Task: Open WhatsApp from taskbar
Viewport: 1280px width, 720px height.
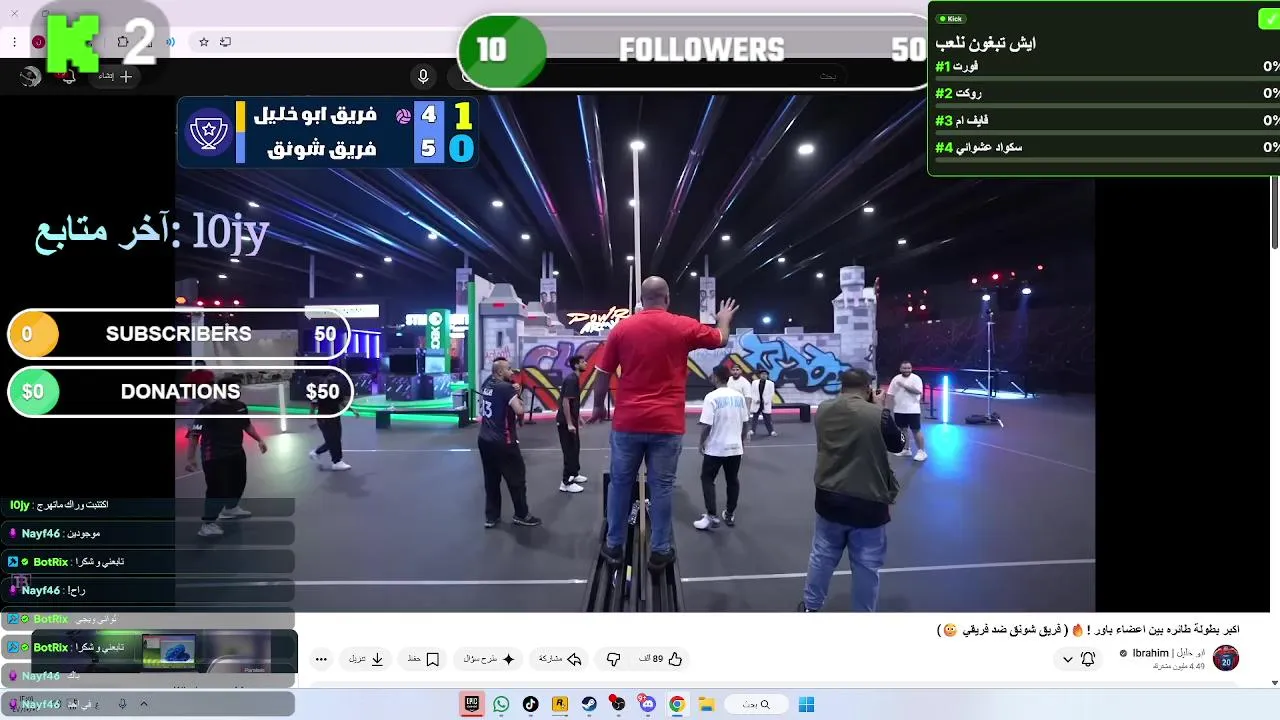Action: click(501, 704)
